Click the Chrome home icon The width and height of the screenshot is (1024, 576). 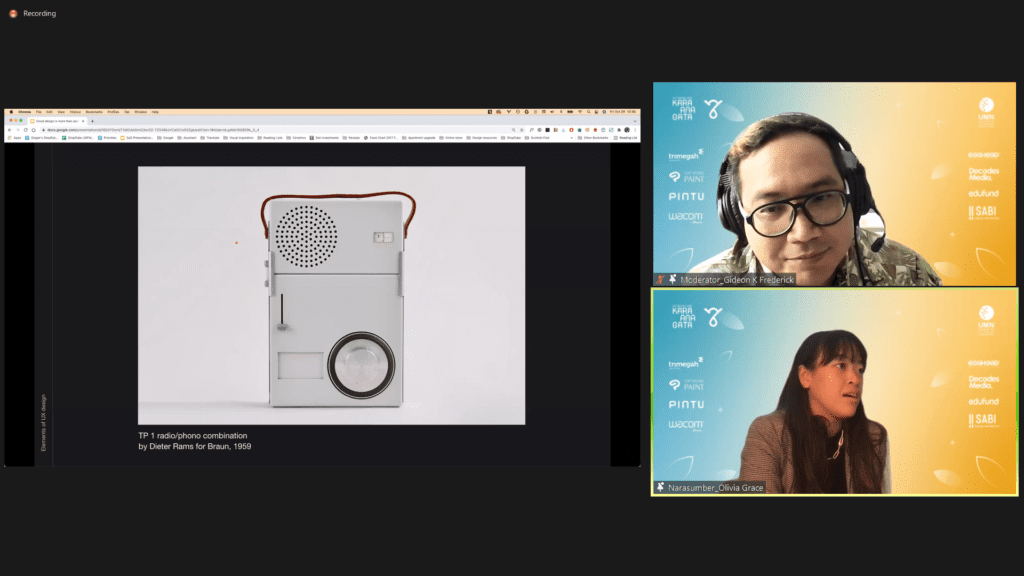[33, 130]
